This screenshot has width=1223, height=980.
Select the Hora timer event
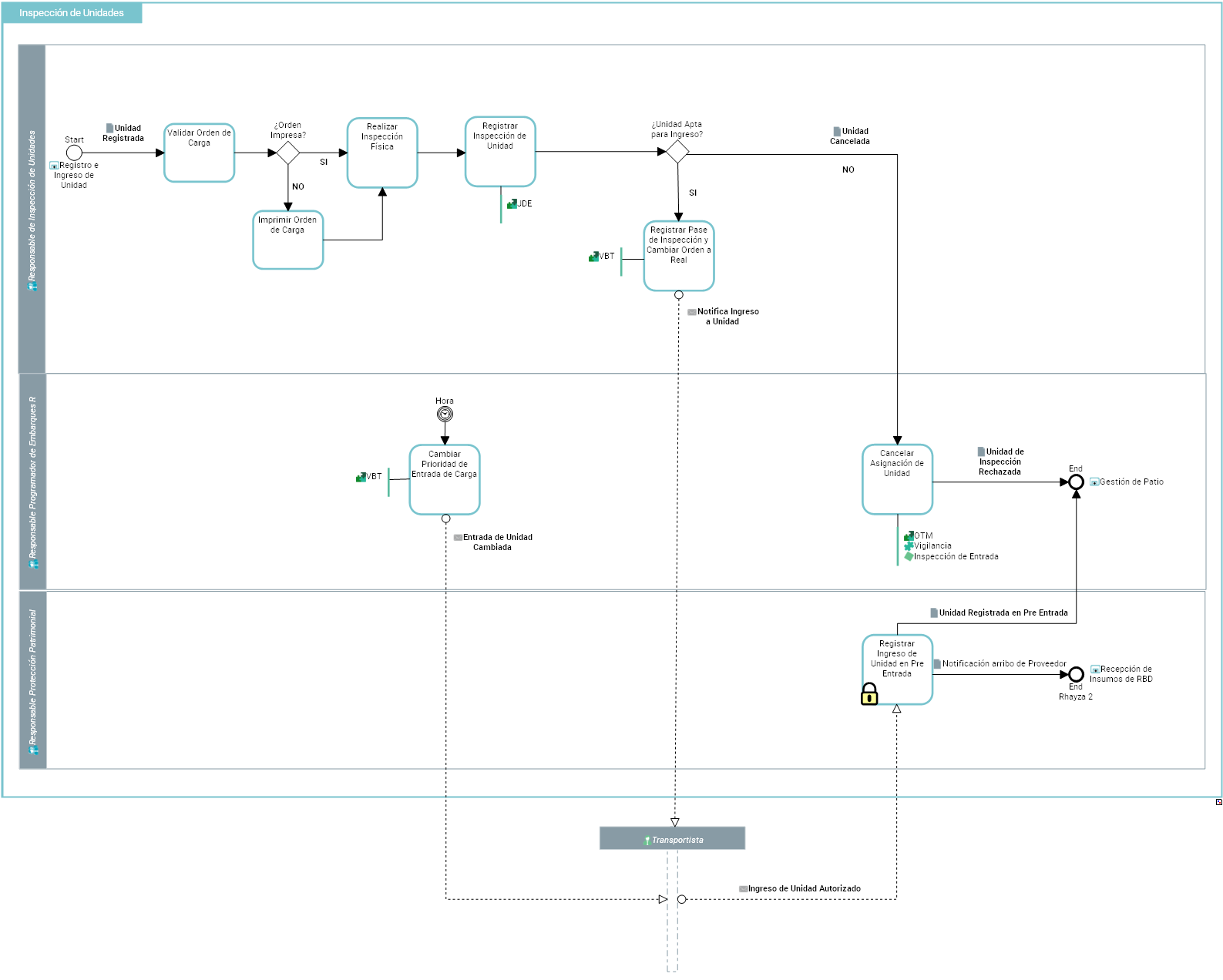coord(445,414)
